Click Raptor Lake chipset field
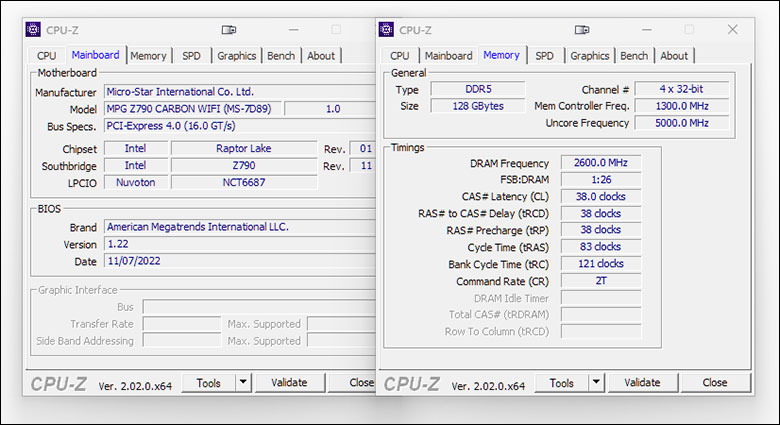Image resolution: width=780 pixels, height=425 pixels. [244, 148]
